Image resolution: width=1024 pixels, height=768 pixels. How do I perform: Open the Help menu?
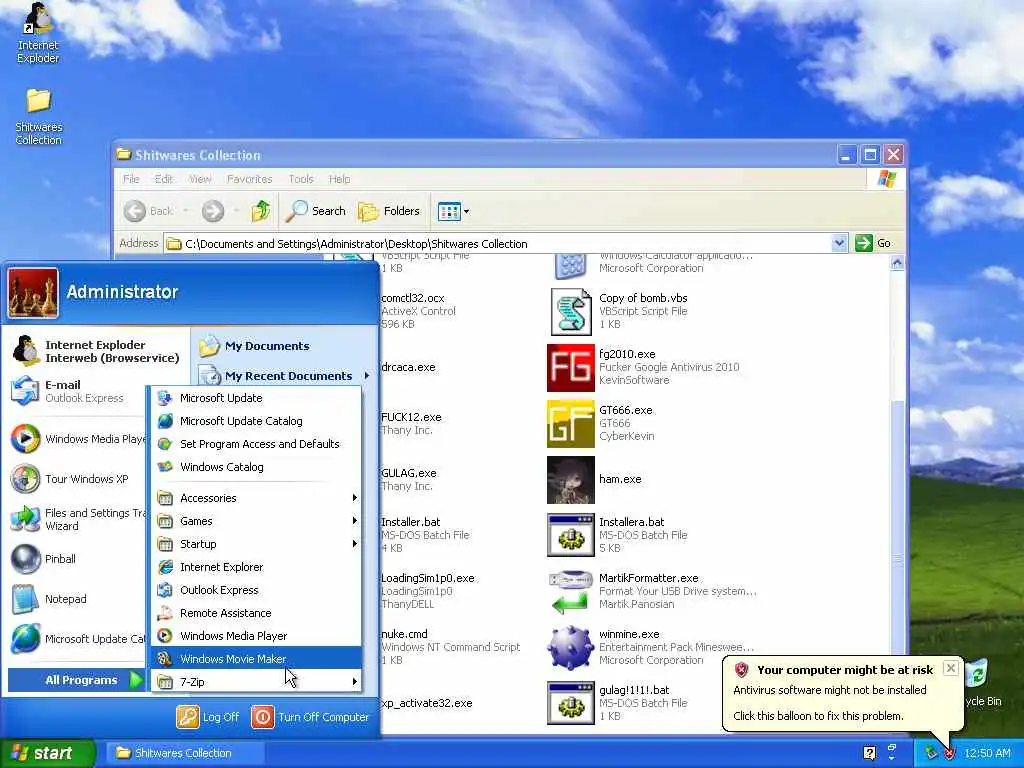(339, 179)
